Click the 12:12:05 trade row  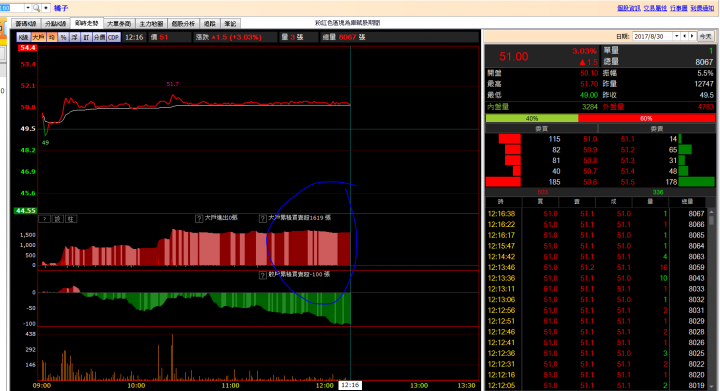pos(596,385)
